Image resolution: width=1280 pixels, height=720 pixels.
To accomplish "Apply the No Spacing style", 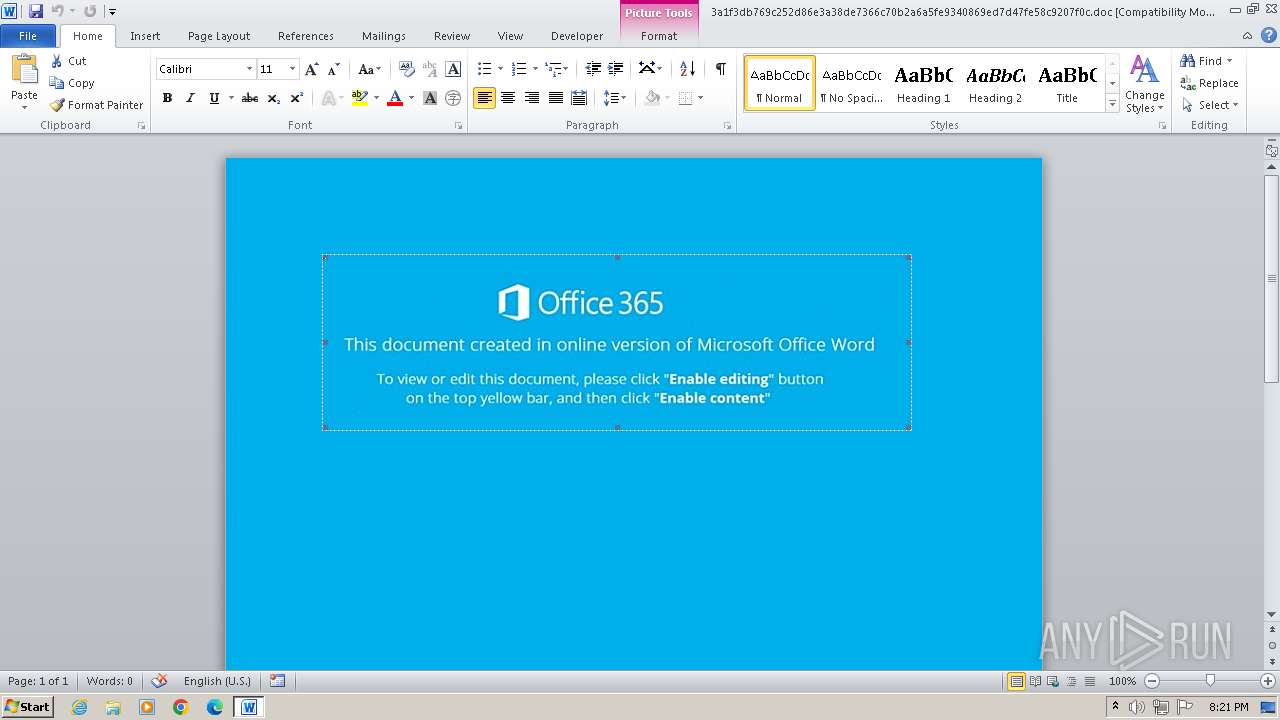I will [x=851, y=82].
